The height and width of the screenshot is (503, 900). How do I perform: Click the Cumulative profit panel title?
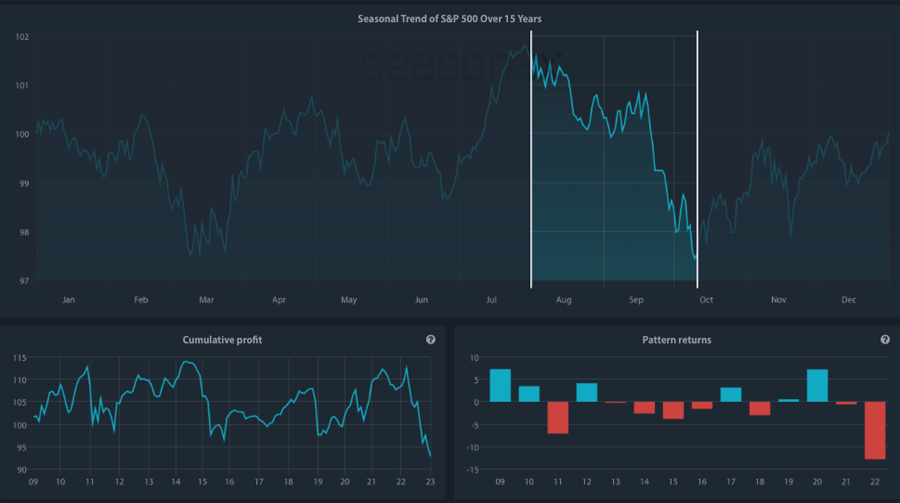click(x=222, y=340)
